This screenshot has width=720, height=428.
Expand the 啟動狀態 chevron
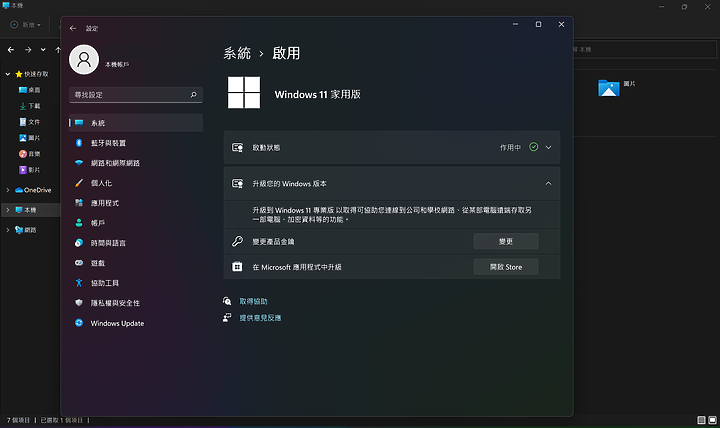(x=548, y=147)
